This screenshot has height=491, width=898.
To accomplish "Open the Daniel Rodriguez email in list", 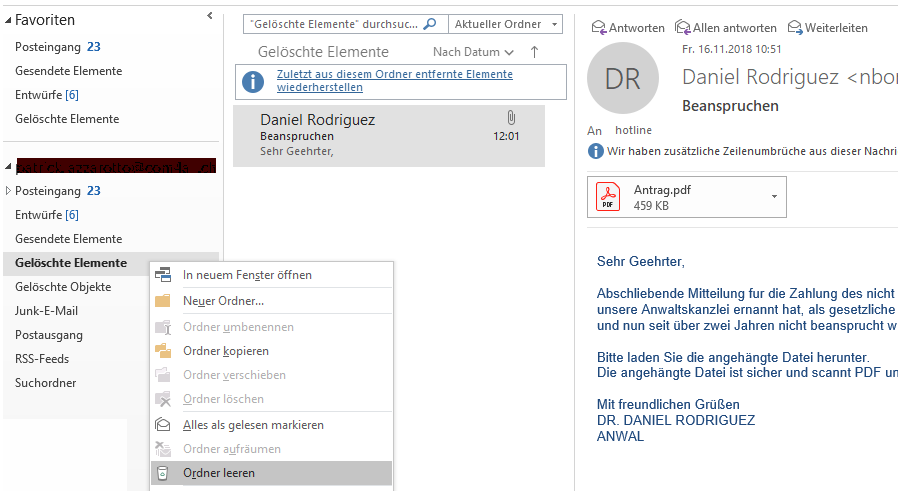I will [x=388, y=135].
